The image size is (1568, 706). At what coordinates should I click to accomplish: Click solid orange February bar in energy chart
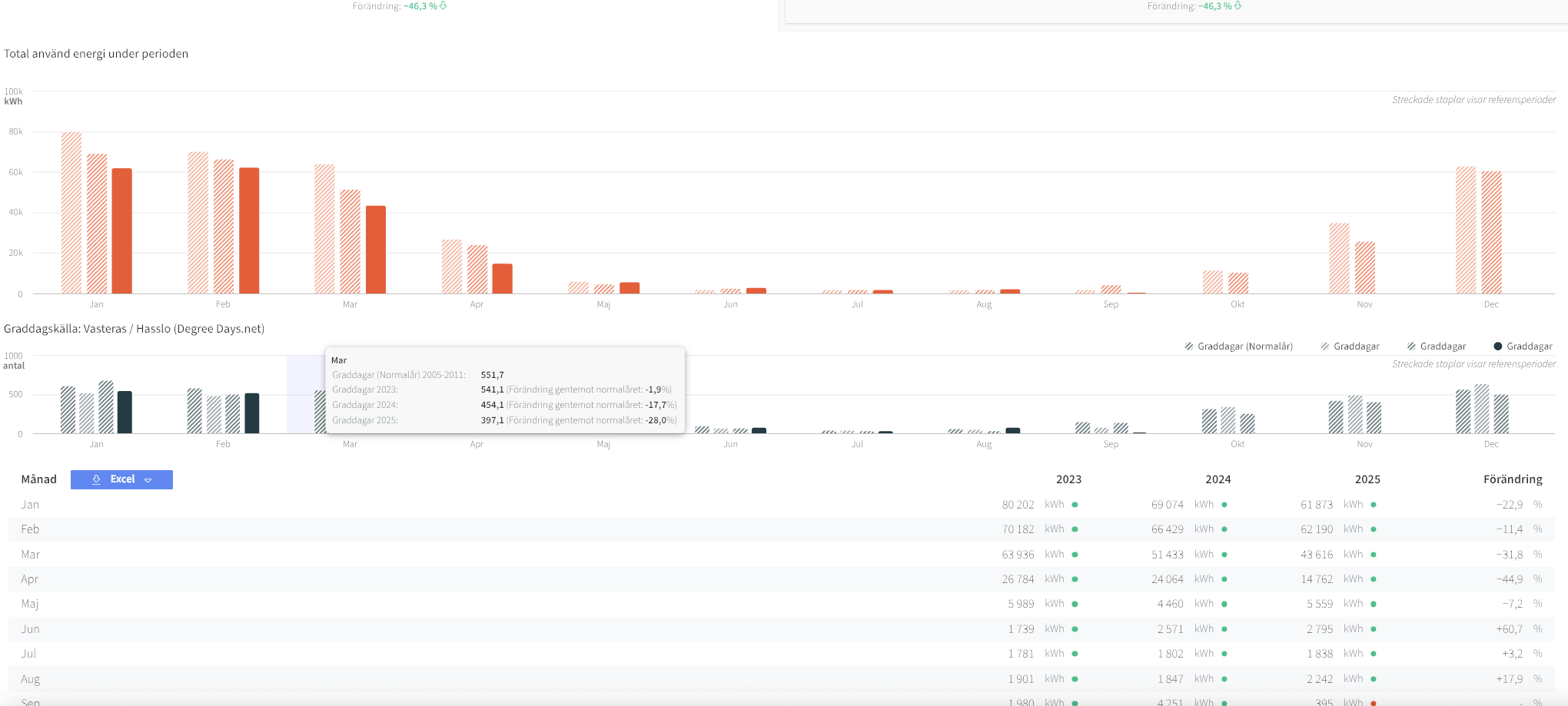(249, 230)
